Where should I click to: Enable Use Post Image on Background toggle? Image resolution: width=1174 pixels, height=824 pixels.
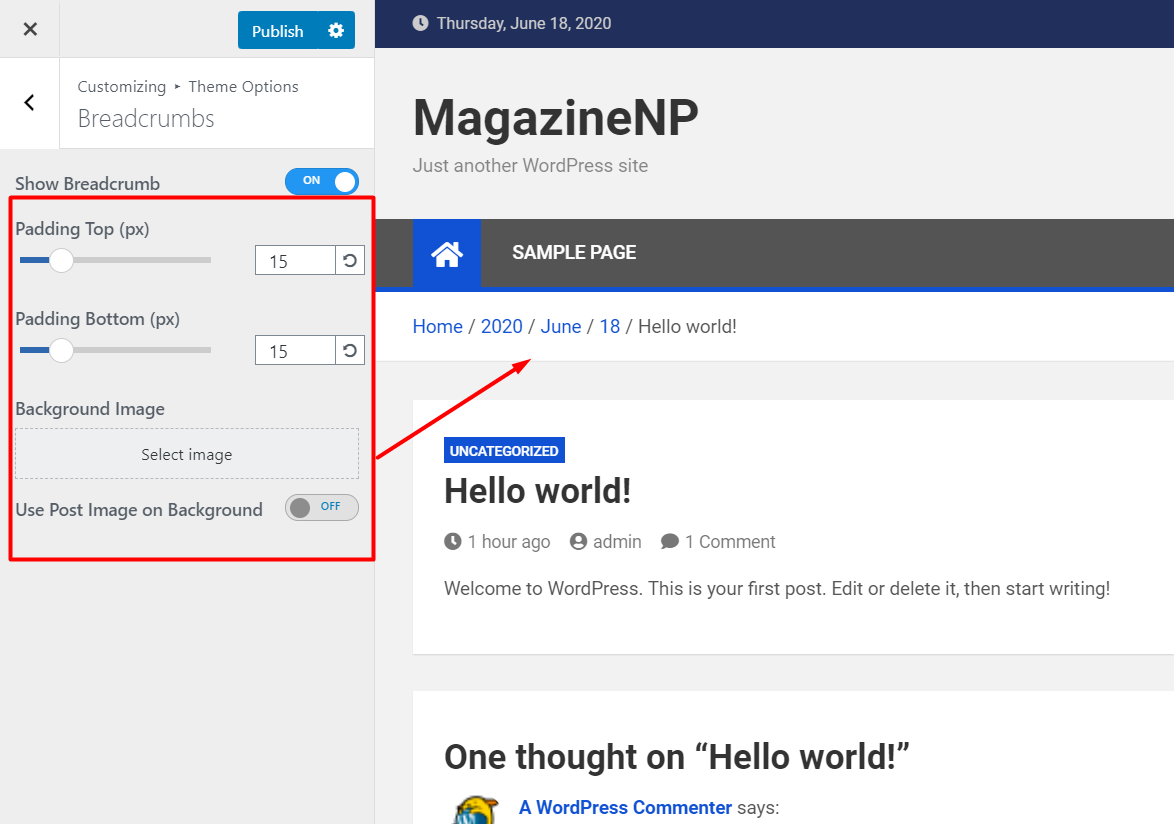(322, 507)
